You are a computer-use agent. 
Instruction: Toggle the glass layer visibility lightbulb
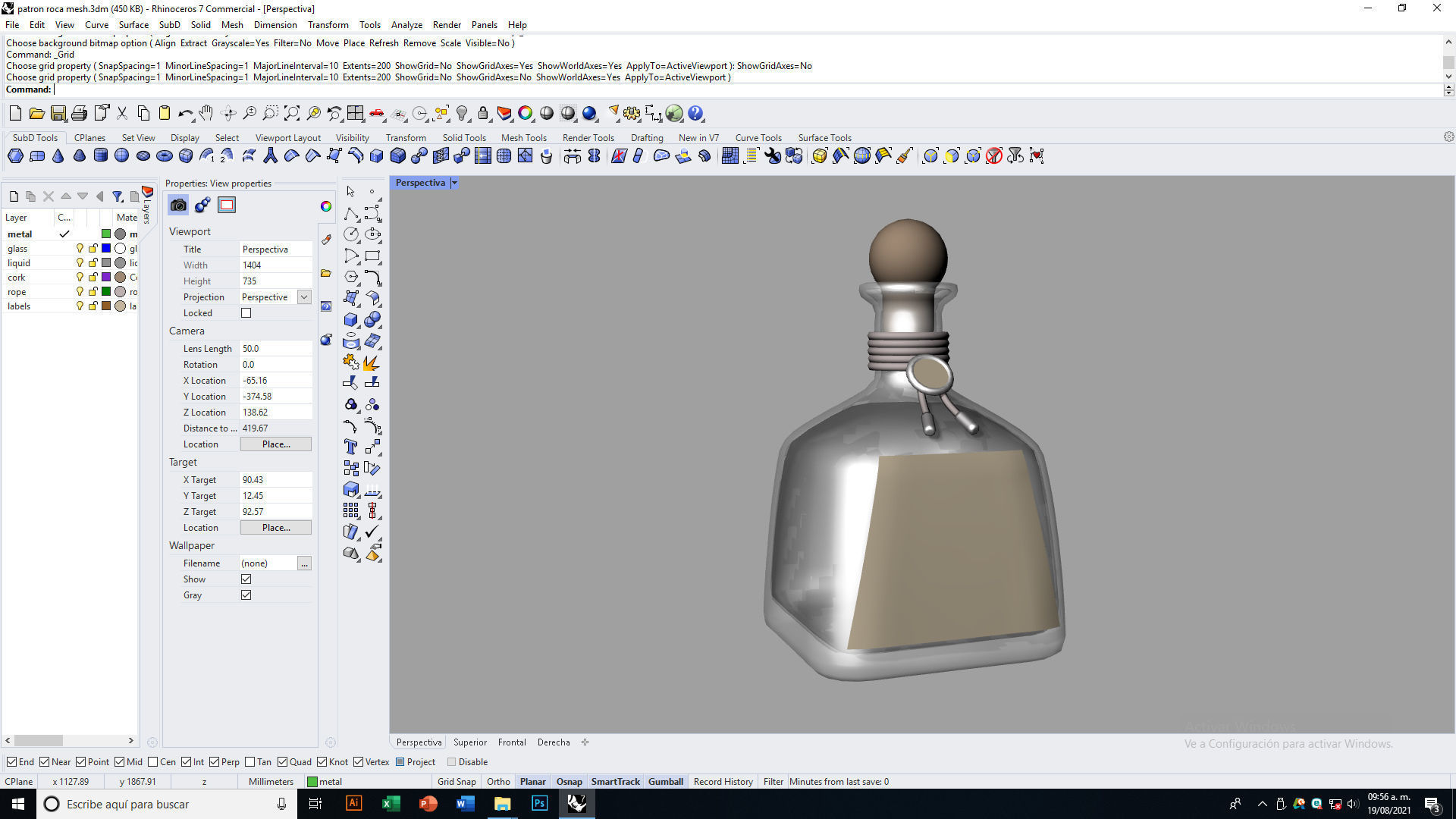coord(80,249)
